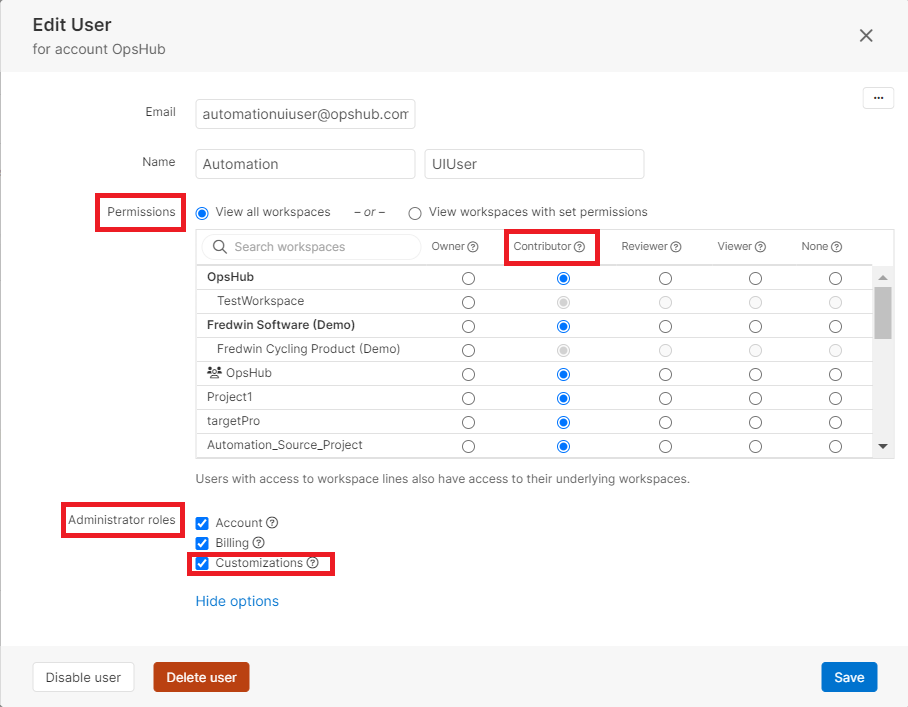Open the three-dot more options menu
Viewport: 908px width, 707px height.
tap(878, 98)
